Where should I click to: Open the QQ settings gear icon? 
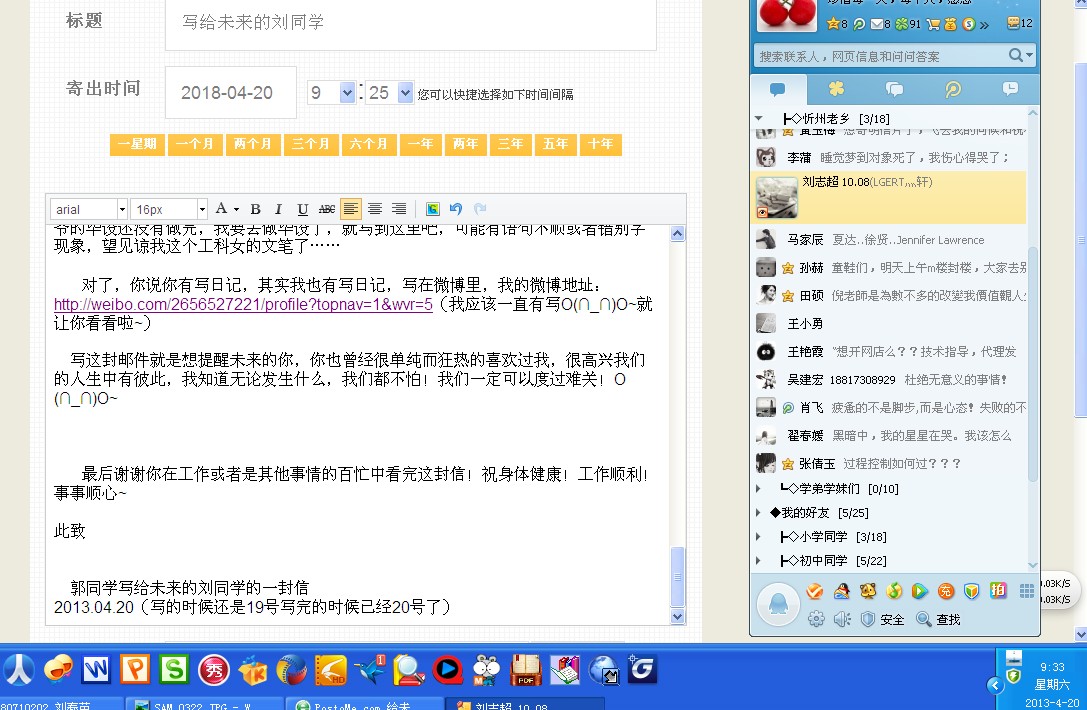click(816, 618)
